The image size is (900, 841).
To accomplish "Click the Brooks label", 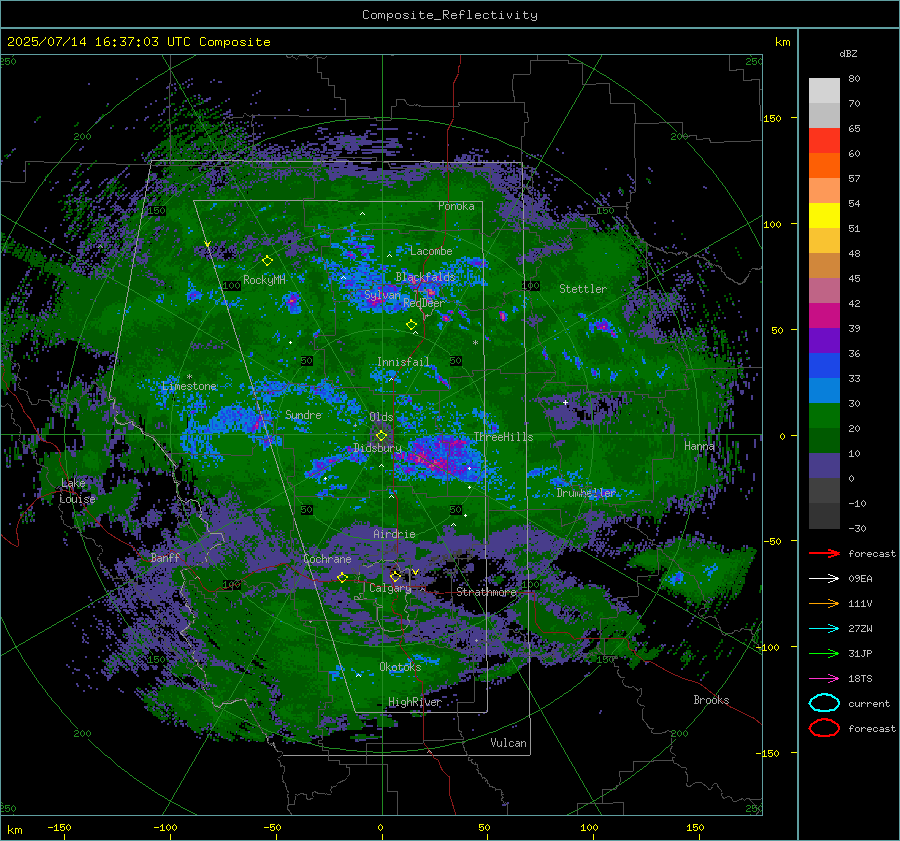I will [x=711, y=700].
